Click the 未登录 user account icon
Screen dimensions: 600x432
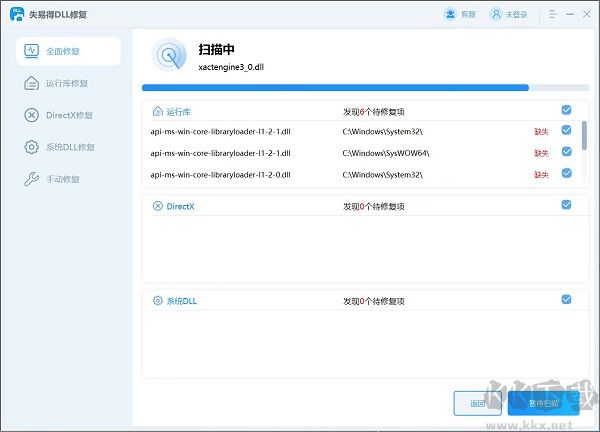click(x=497, y=15)
